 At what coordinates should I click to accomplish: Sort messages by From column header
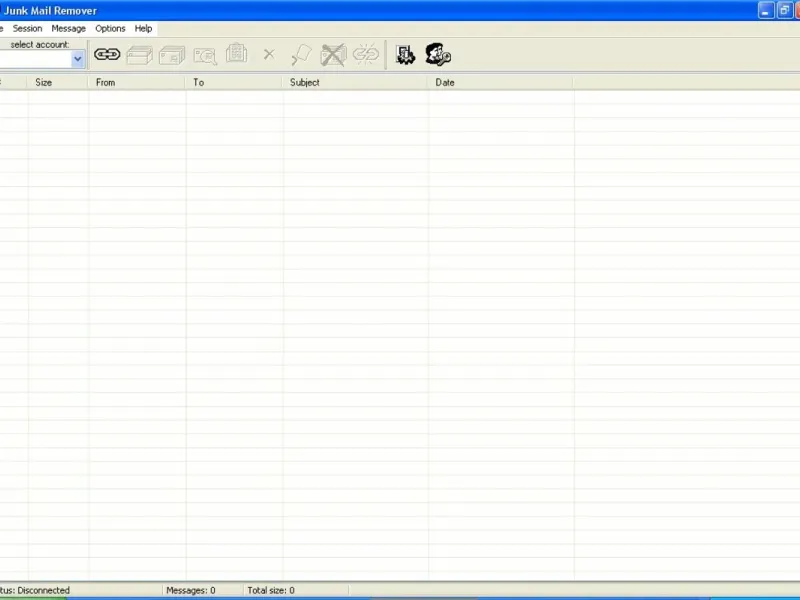coord(136,82)
